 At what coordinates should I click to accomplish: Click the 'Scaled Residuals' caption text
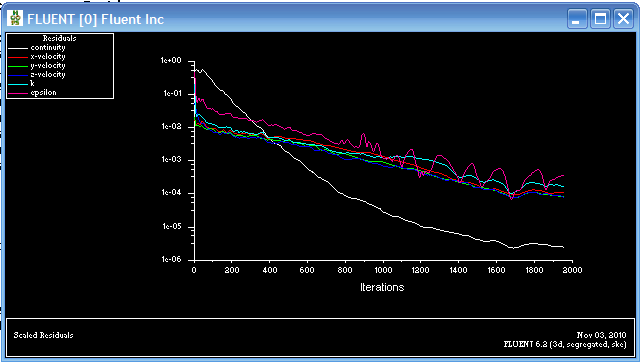[43, 335]
